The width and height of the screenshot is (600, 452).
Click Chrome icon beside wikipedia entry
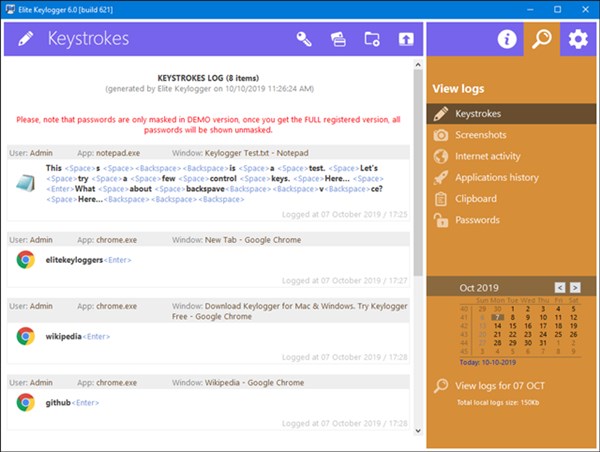point(26,336)
